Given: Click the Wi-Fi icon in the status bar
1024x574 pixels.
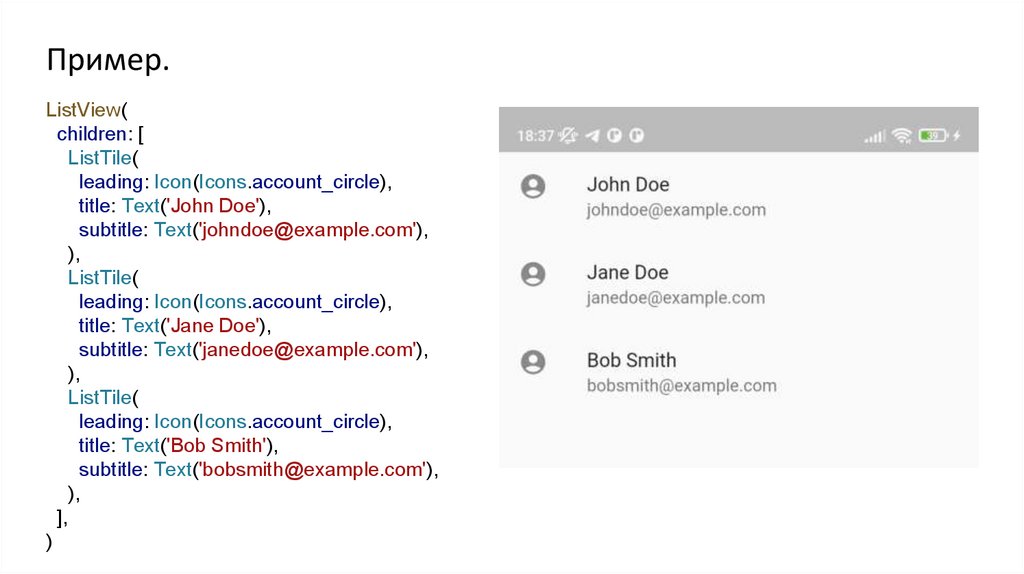Looking at the screenshot, I should (x=902, y=136).
